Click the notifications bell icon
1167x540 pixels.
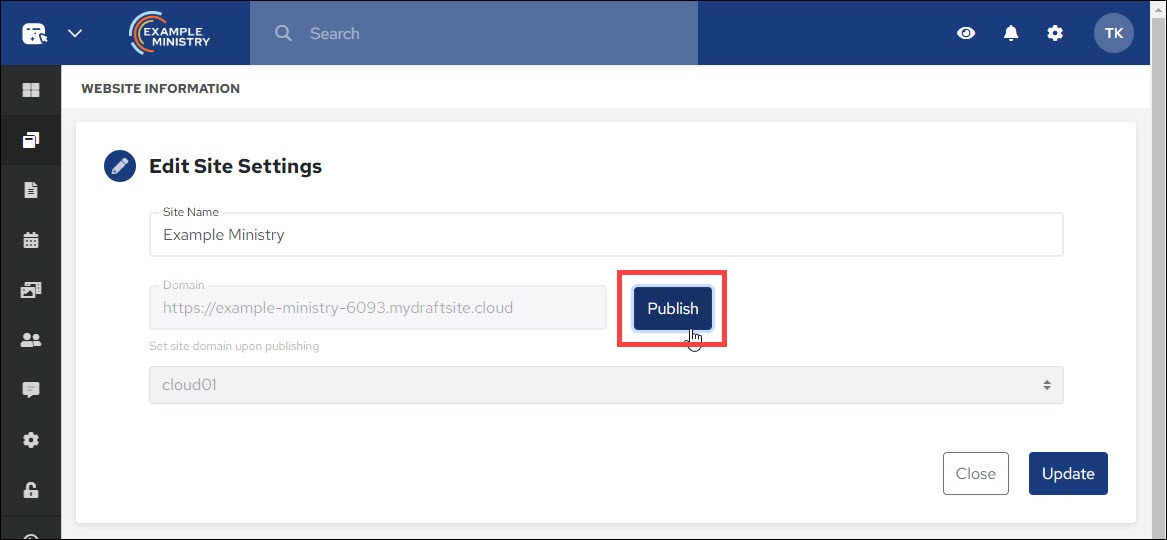coord(1011,33)
